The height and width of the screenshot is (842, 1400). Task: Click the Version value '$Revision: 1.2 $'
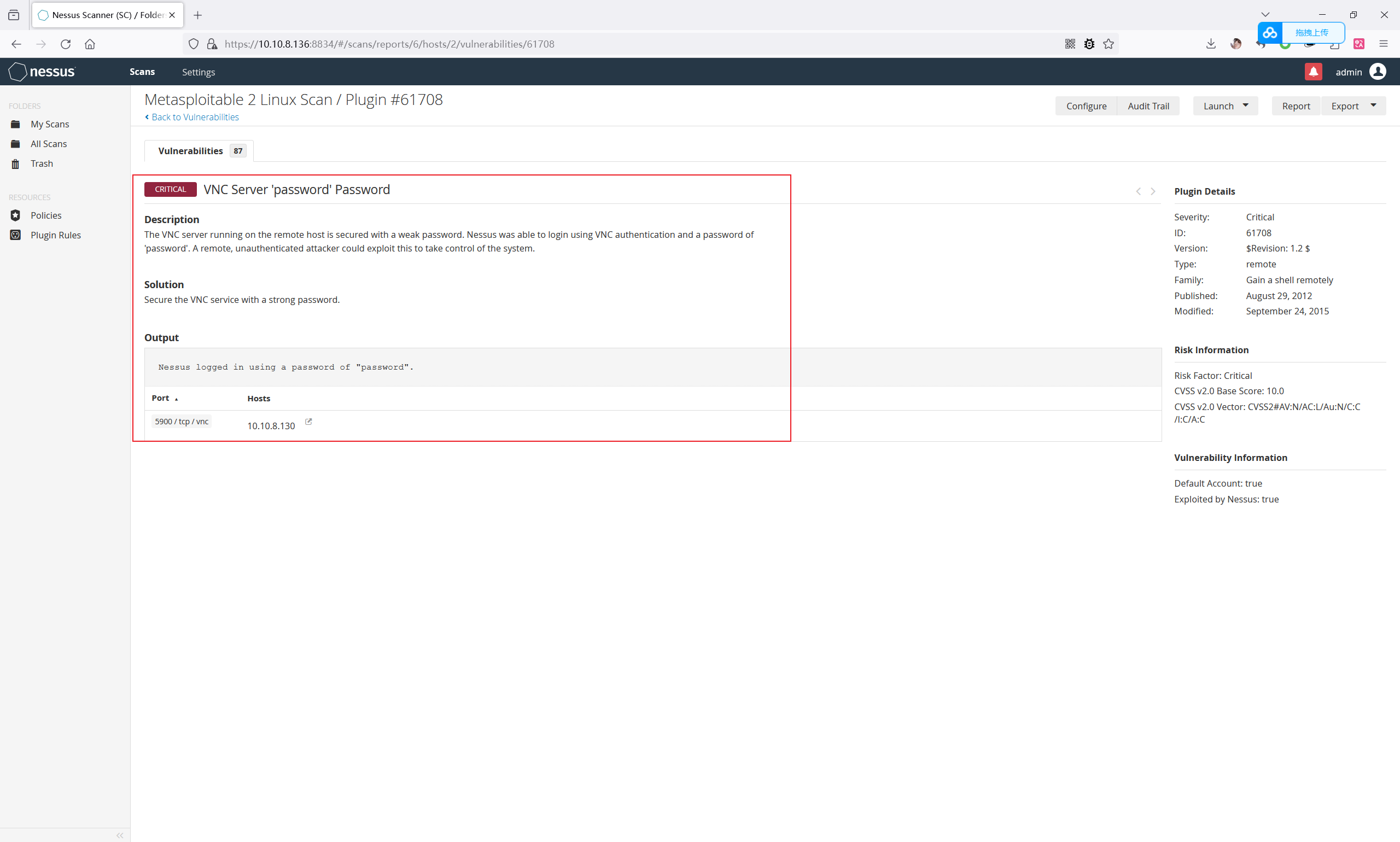(1278, 248)
